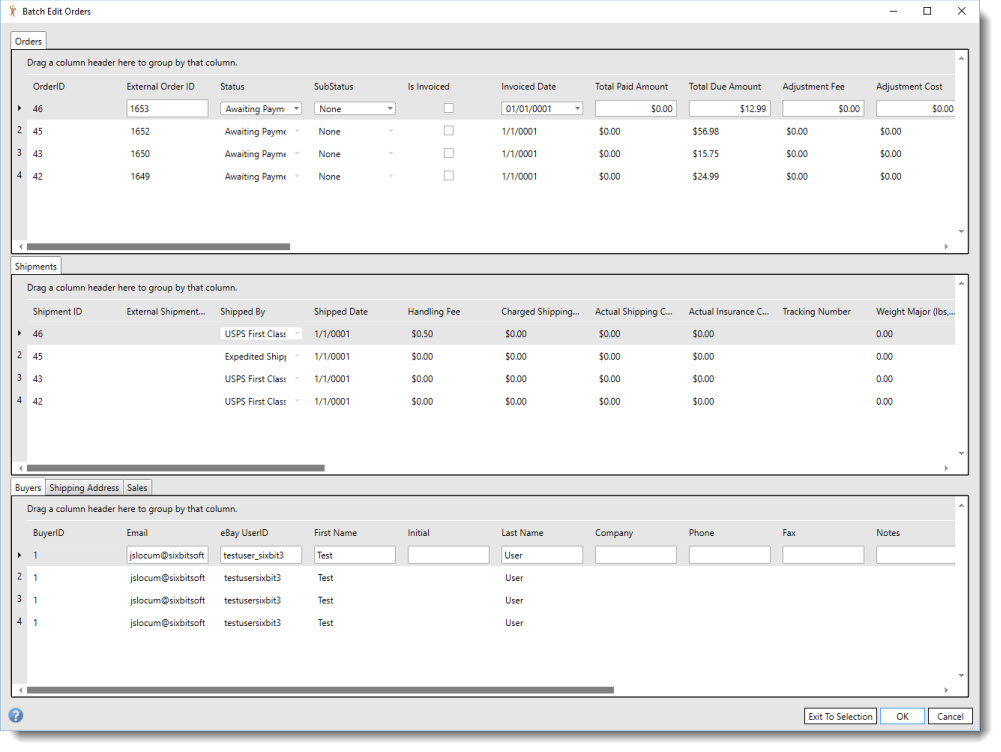Expand the Status dropdown for order 45

click(x=296, y=131)
